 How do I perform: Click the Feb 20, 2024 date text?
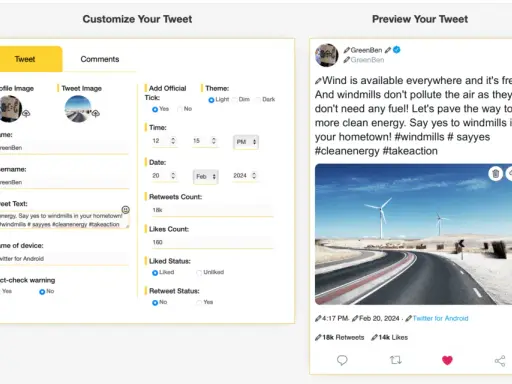coord(379,318)
